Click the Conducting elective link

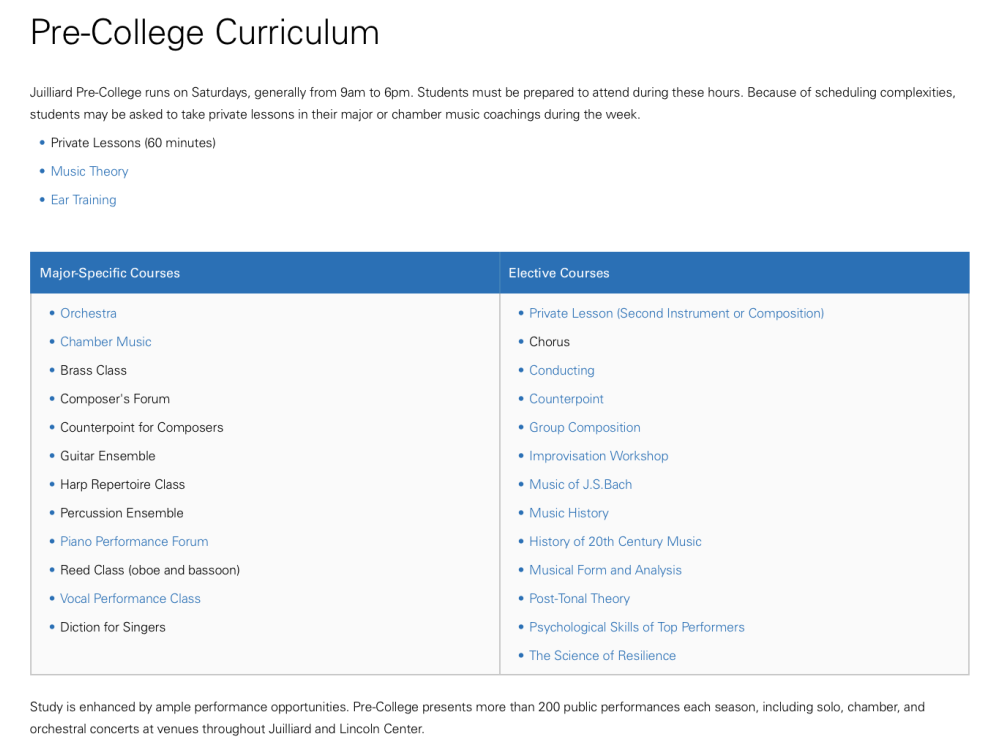(x=561, y=370)
